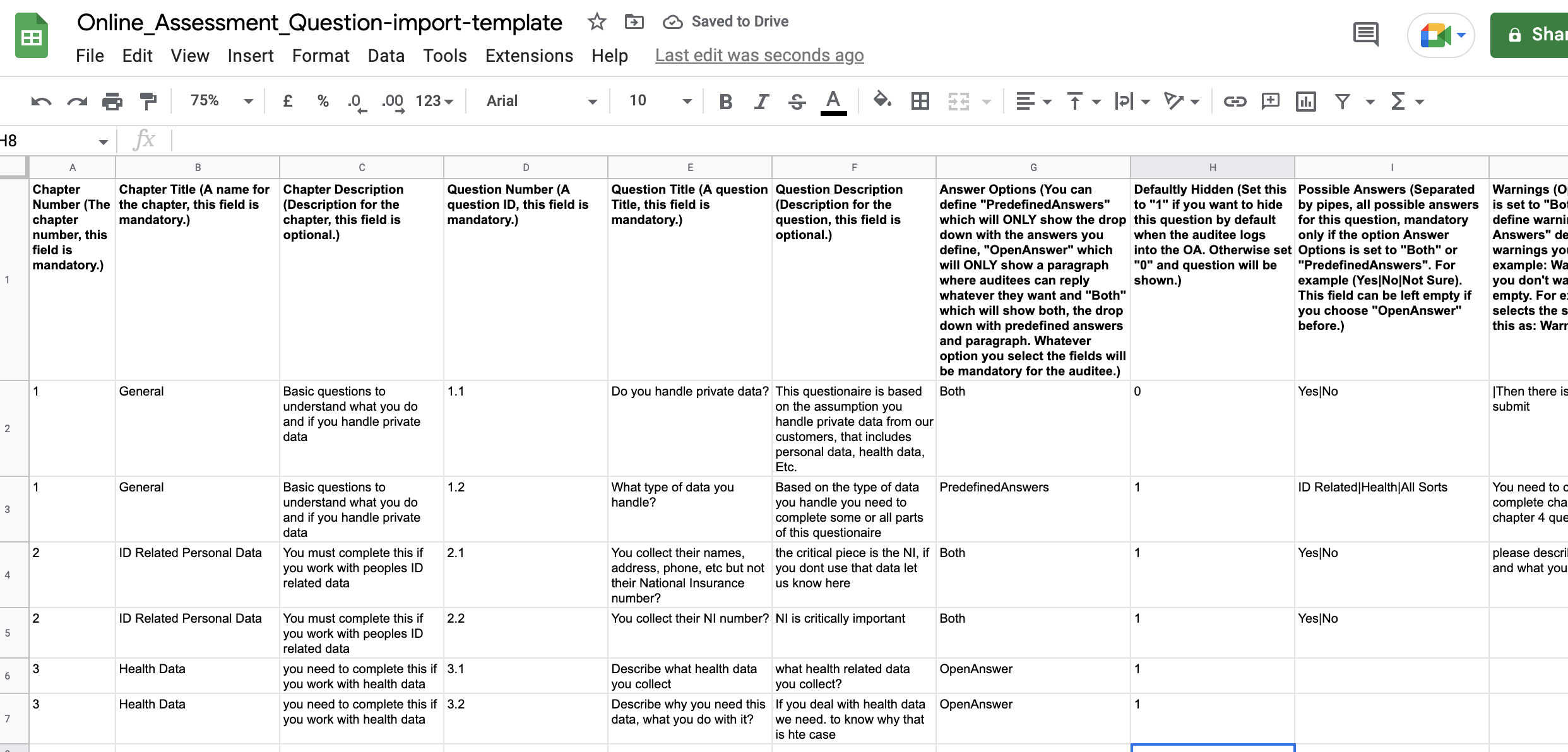Format as percent

[323, 101]
